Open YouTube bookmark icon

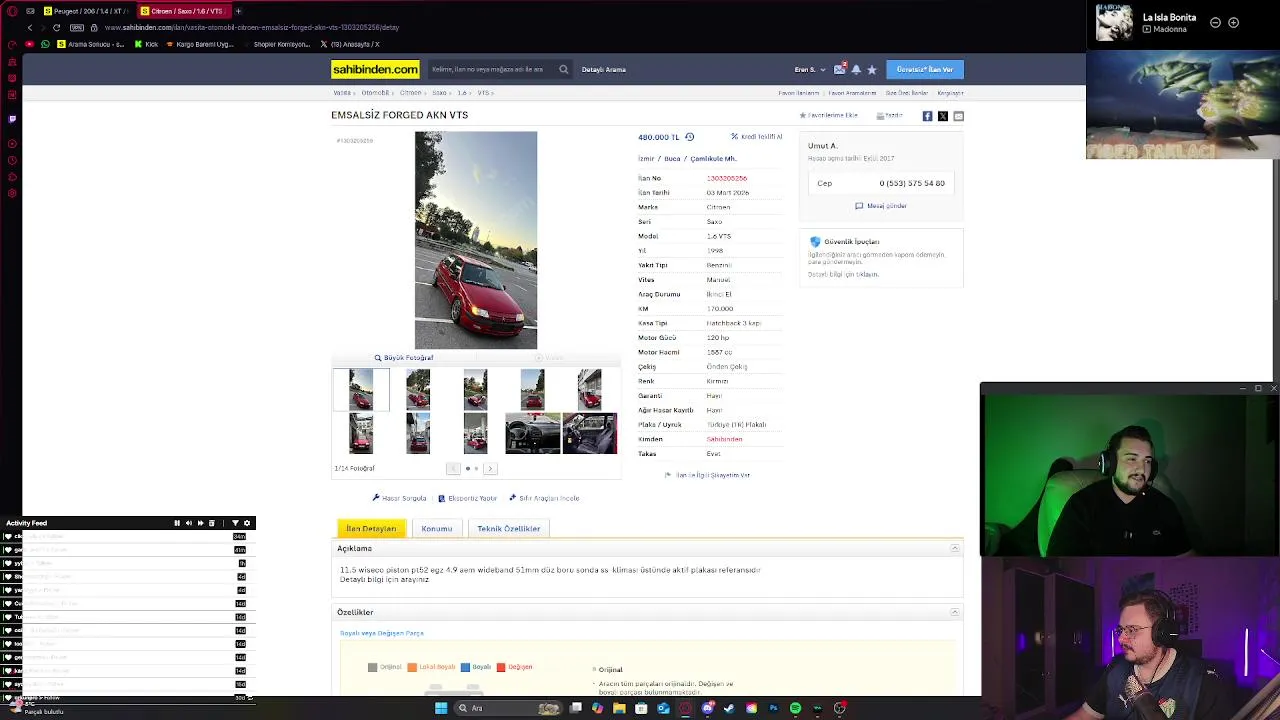29,44
